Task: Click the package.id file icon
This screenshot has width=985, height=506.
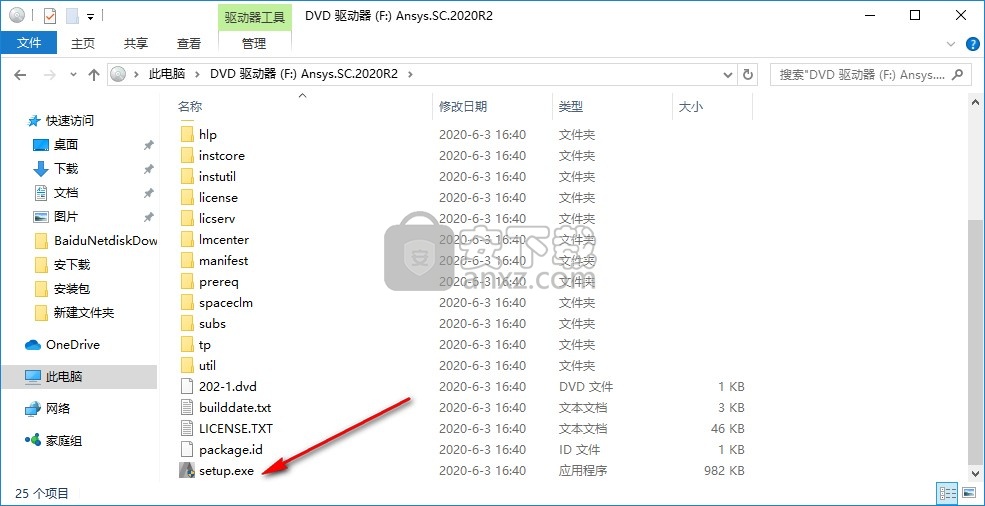Action: pos(187,449)
